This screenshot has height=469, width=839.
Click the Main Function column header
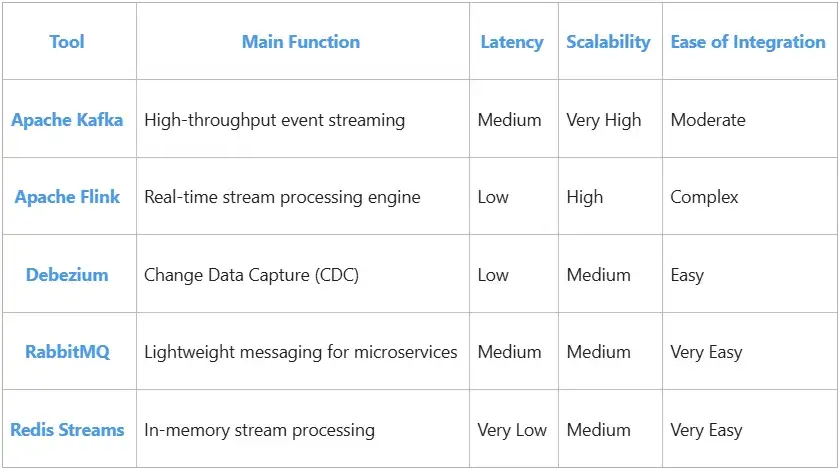point(300,42)
